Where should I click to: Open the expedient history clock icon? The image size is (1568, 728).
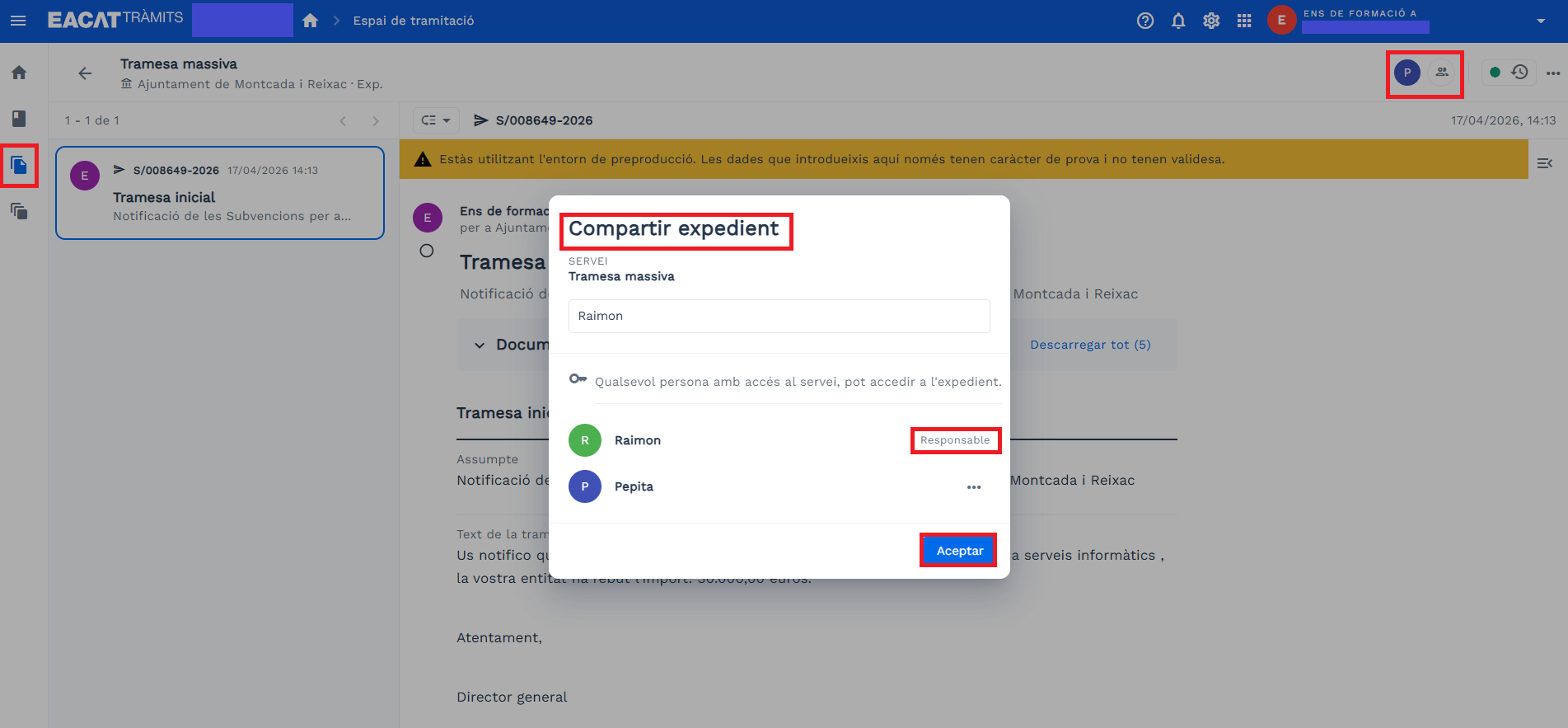click(x=1520, y=73)
